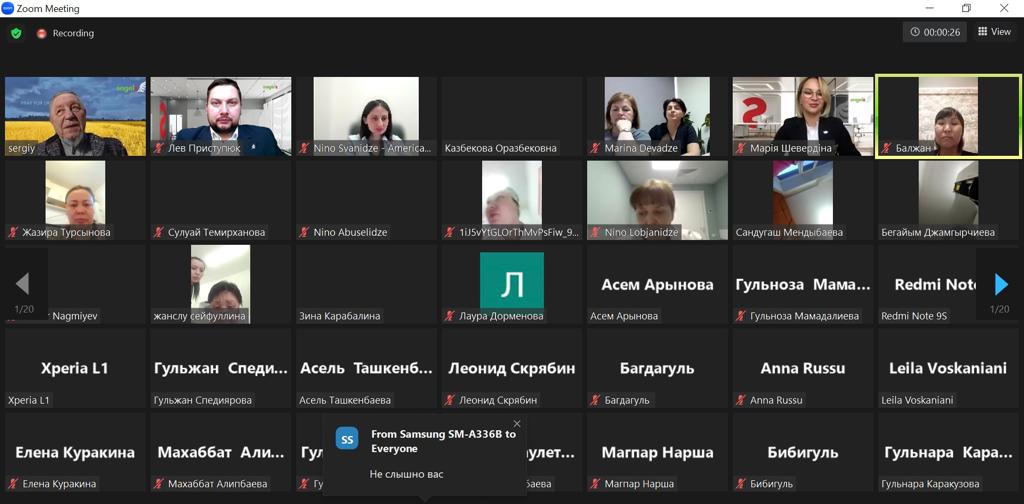Go to next page of participants

1000,285
